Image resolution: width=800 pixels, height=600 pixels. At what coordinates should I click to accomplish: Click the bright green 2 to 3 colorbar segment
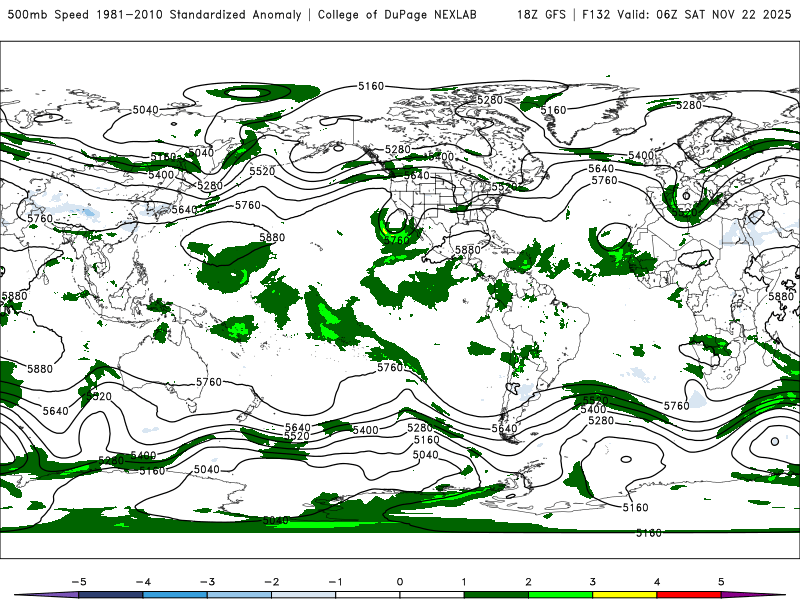pyautogui.click(x=560, y=595)
